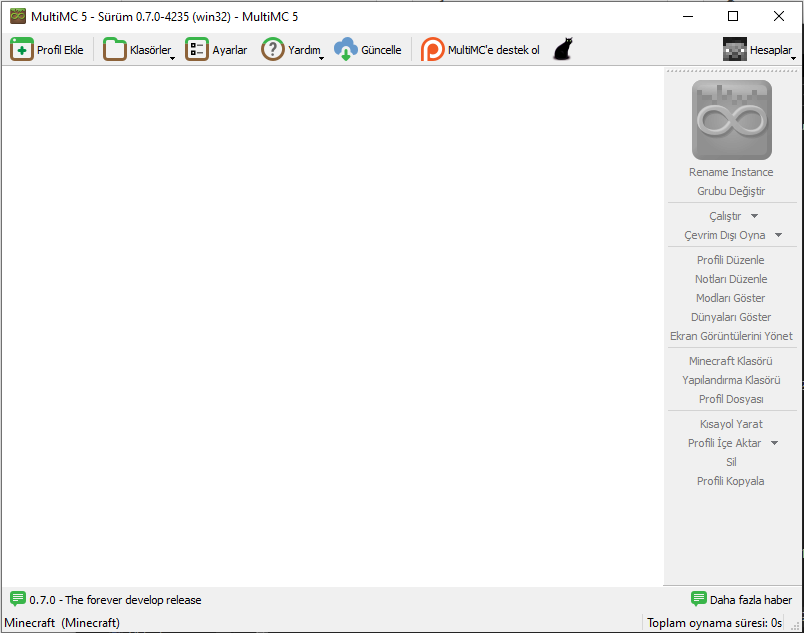The width and height of the screenshot is (804, 633).
Task: Open Dünyaları Göster
Action: (x=731, y=317)
